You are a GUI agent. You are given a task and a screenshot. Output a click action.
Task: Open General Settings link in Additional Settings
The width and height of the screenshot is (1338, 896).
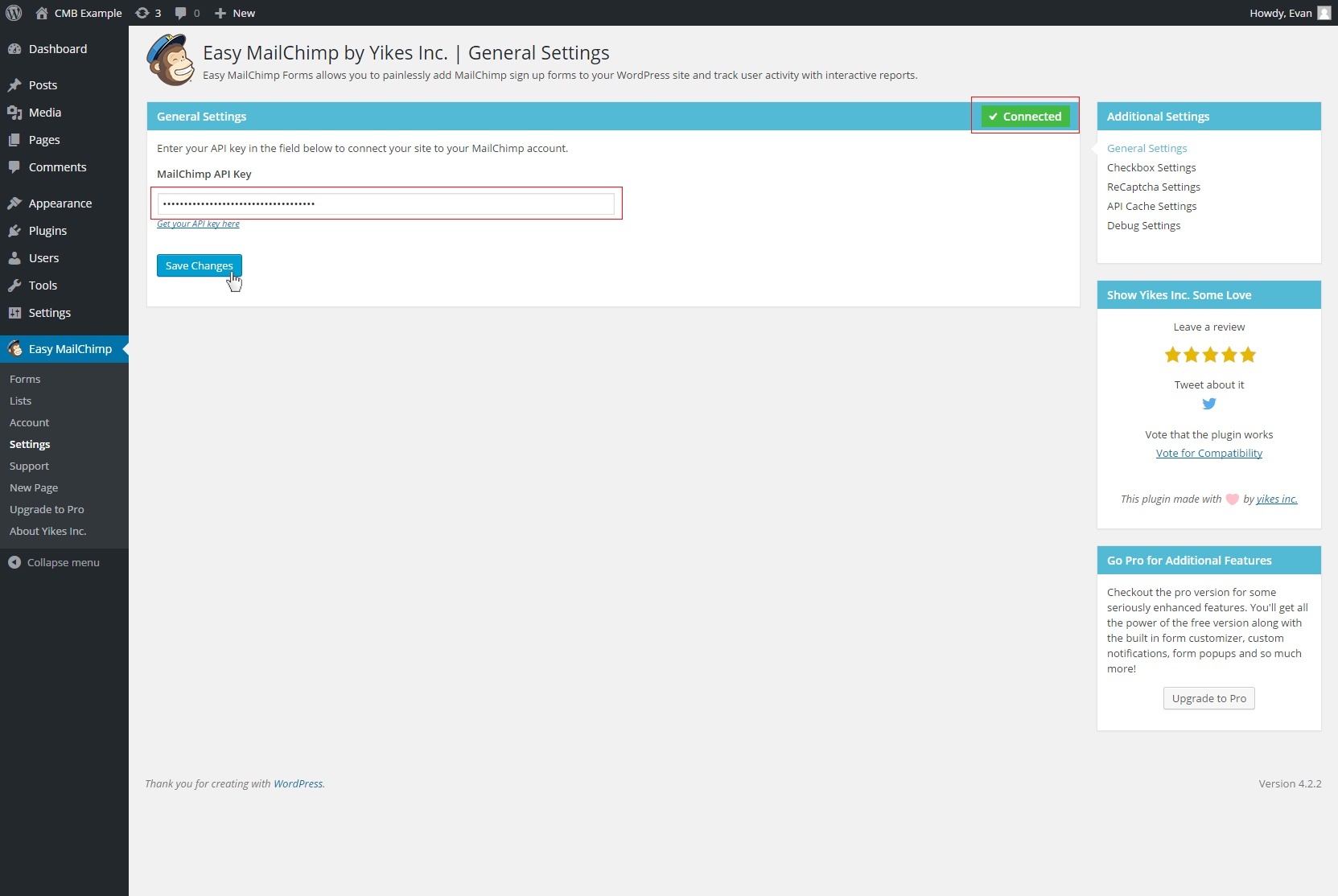click(x=1147, y=148)
